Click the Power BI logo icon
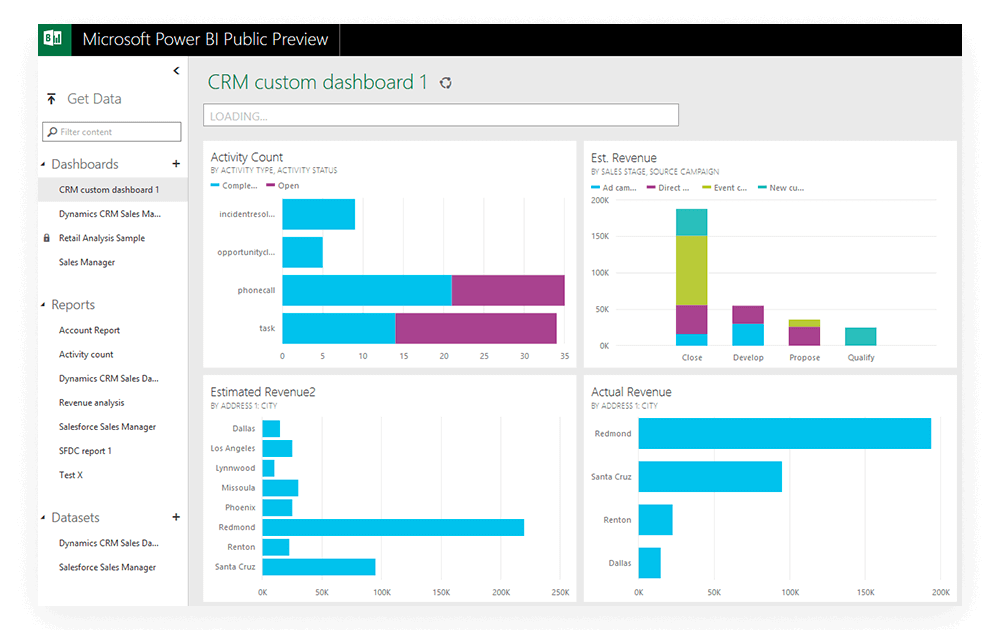Image resolution: width=1000 pixels, height=630 pixels. point(54,40)
